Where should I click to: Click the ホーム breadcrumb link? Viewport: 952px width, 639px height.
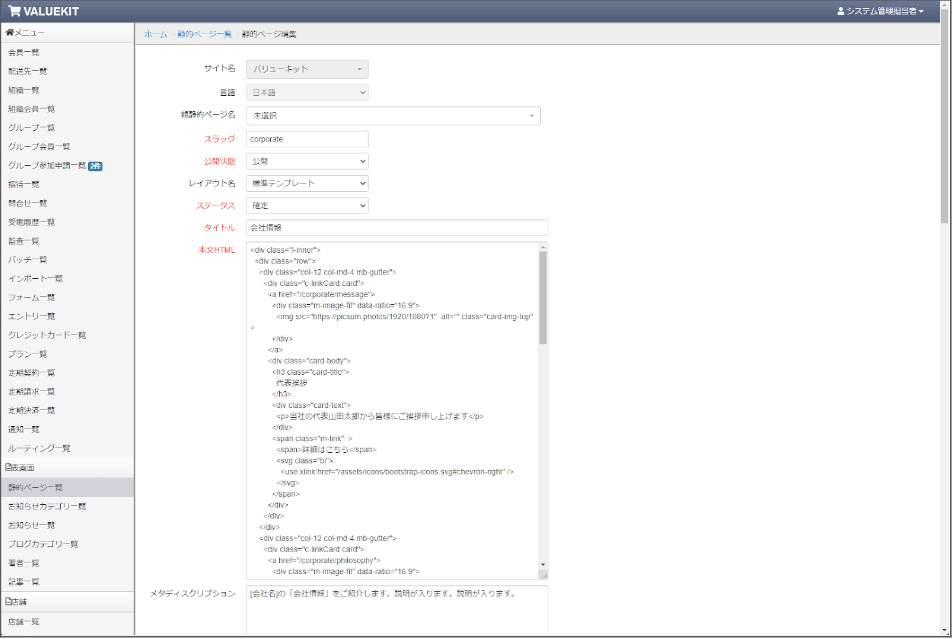point(155,34)
